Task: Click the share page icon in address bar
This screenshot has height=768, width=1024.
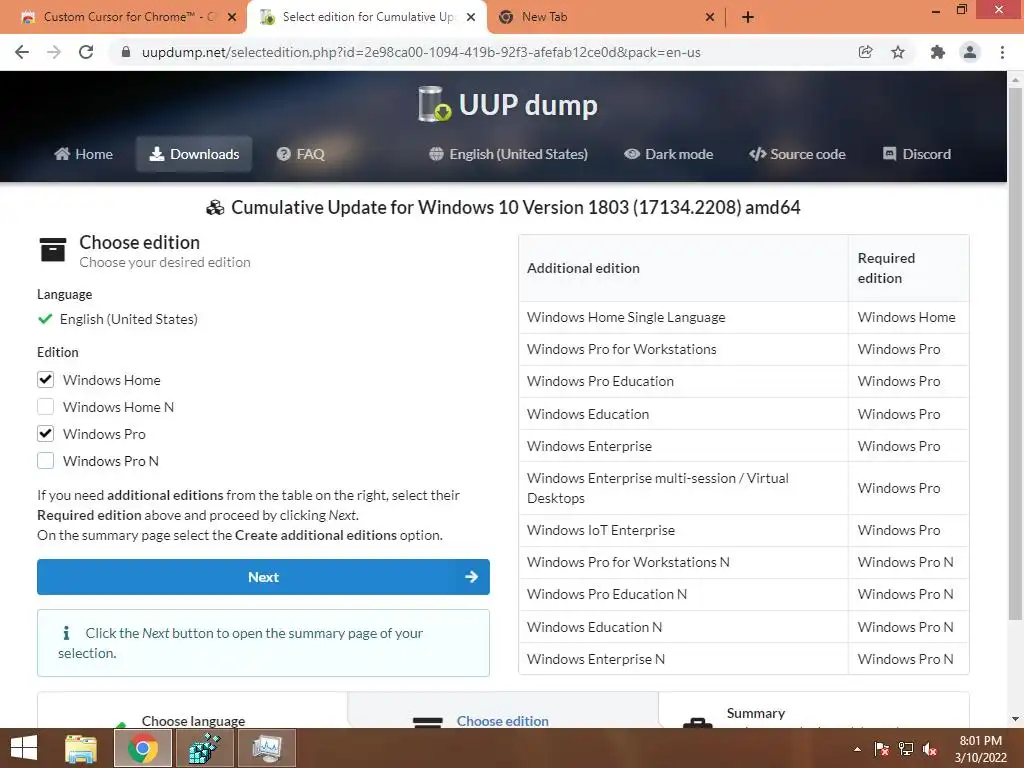Action: 865,52
